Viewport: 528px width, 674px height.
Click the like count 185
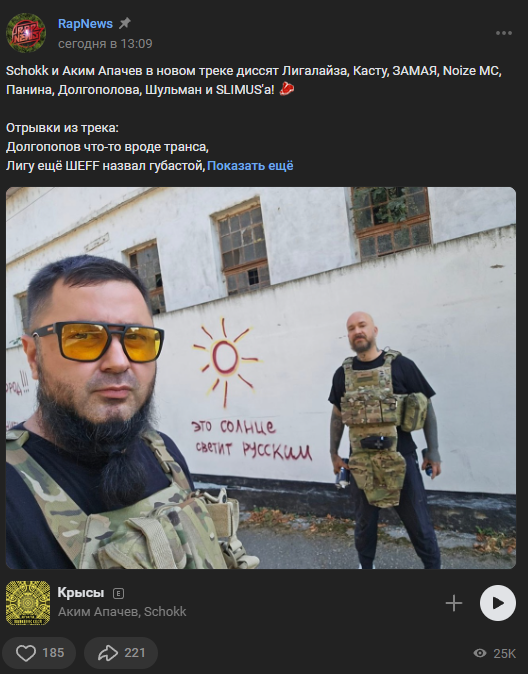click(53, 653)
